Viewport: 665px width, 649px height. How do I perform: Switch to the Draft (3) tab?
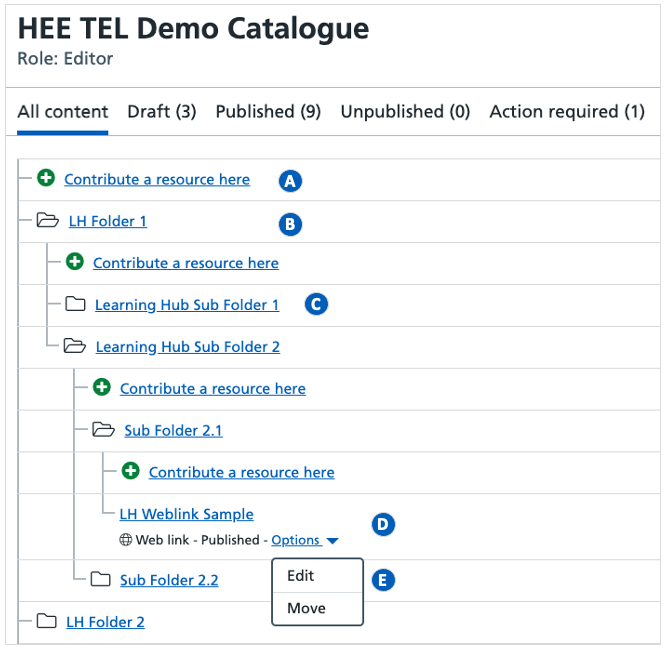[161, 112]
